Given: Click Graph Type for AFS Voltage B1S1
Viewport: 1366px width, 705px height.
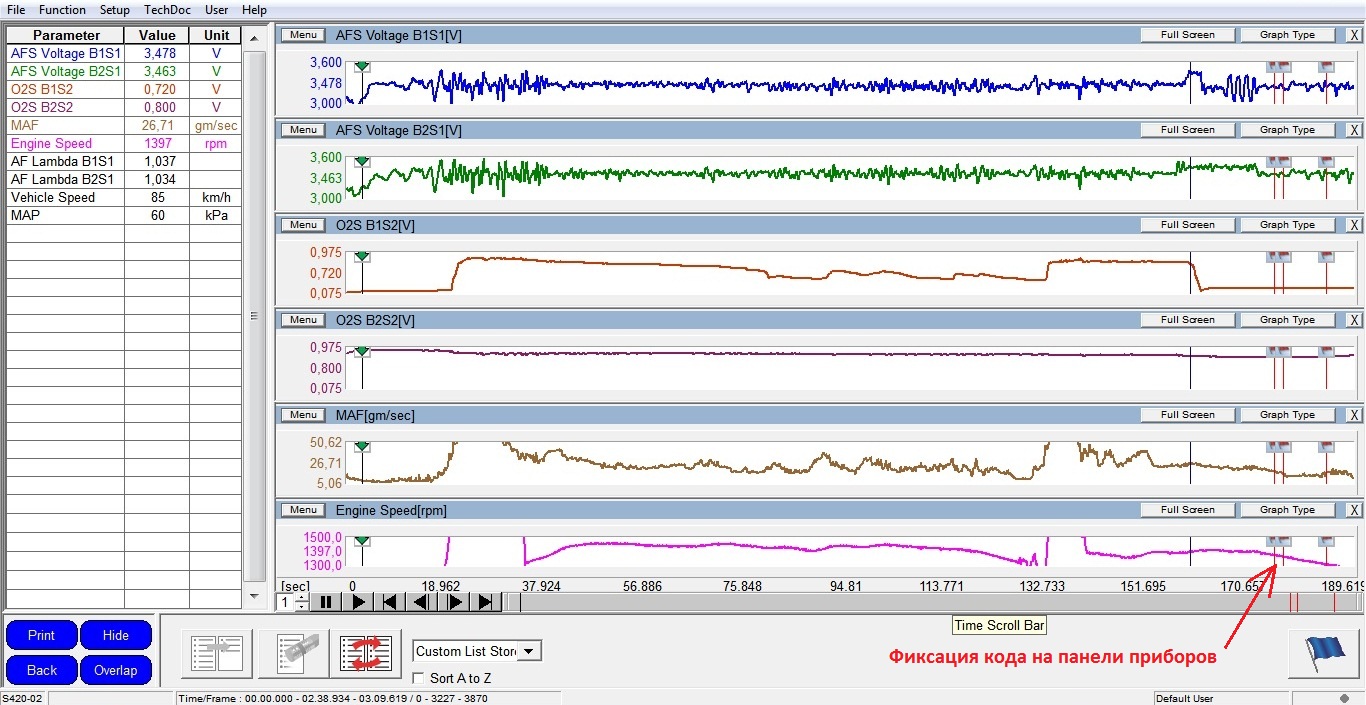Looking at the screenshot, I should [x=1287, y=35].
